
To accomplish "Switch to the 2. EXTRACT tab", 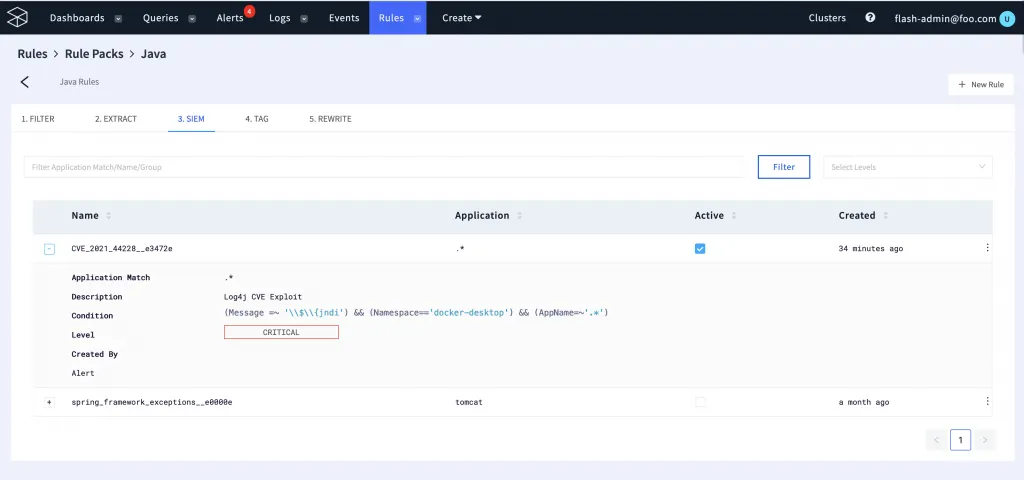I will coord(116,119).
